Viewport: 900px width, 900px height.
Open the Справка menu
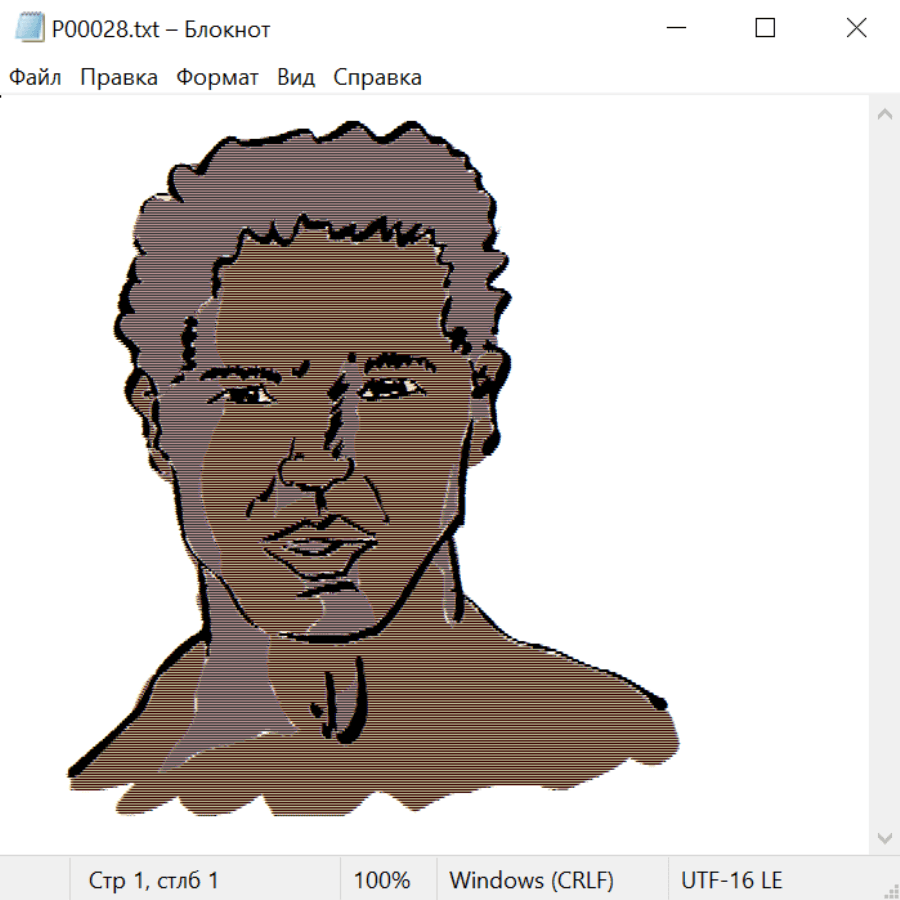[x=377, y=78]
